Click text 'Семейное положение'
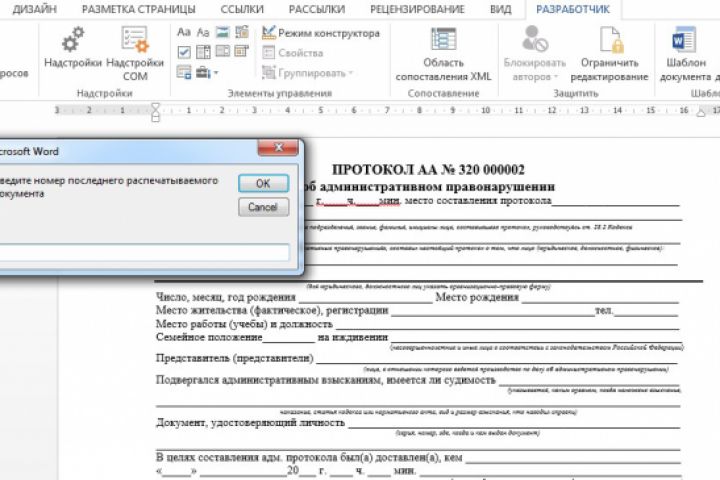The width and height of the screenshot is (720, 480). pos(209,337)
